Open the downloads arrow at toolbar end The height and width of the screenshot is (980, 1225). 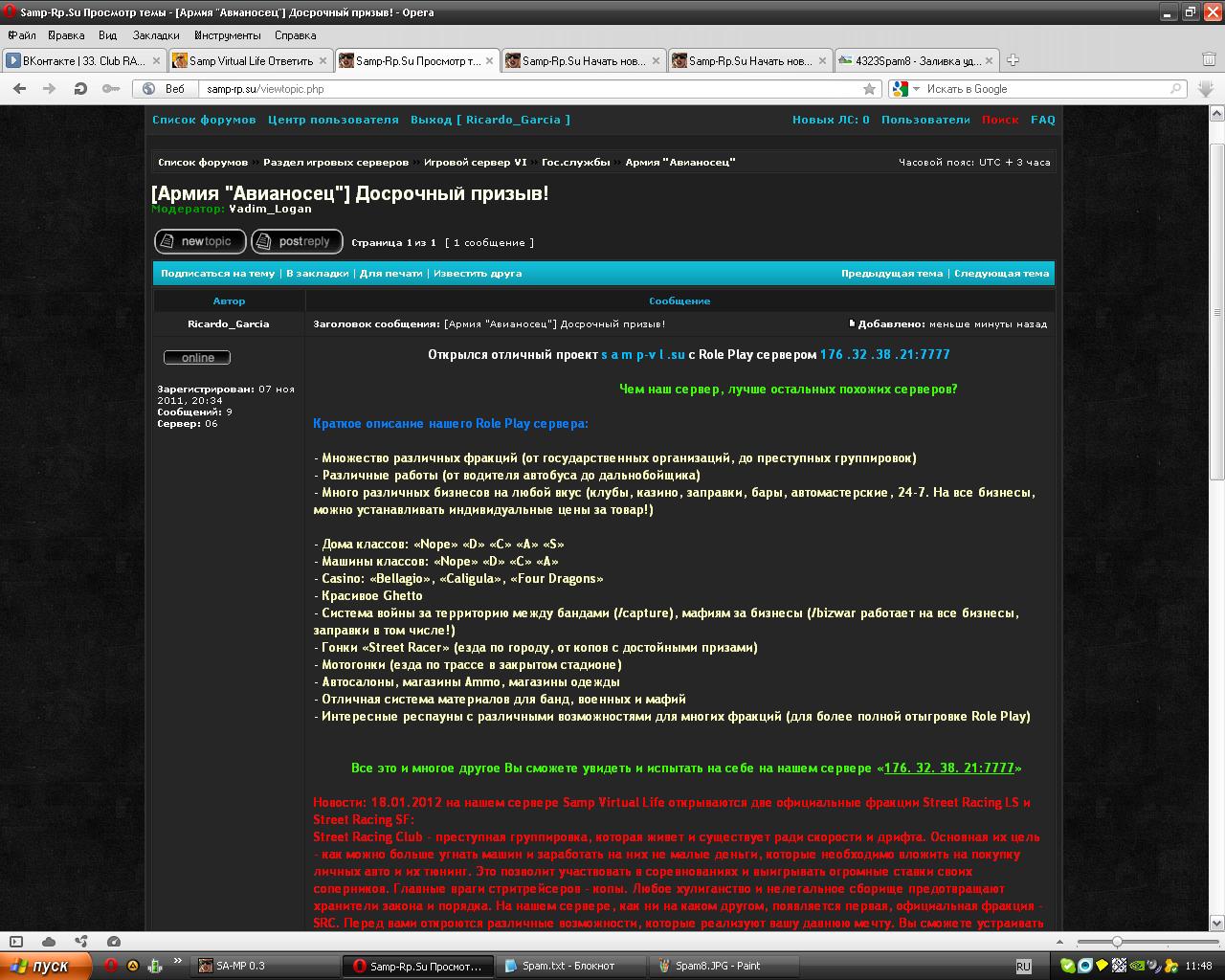coord(1206,89)
